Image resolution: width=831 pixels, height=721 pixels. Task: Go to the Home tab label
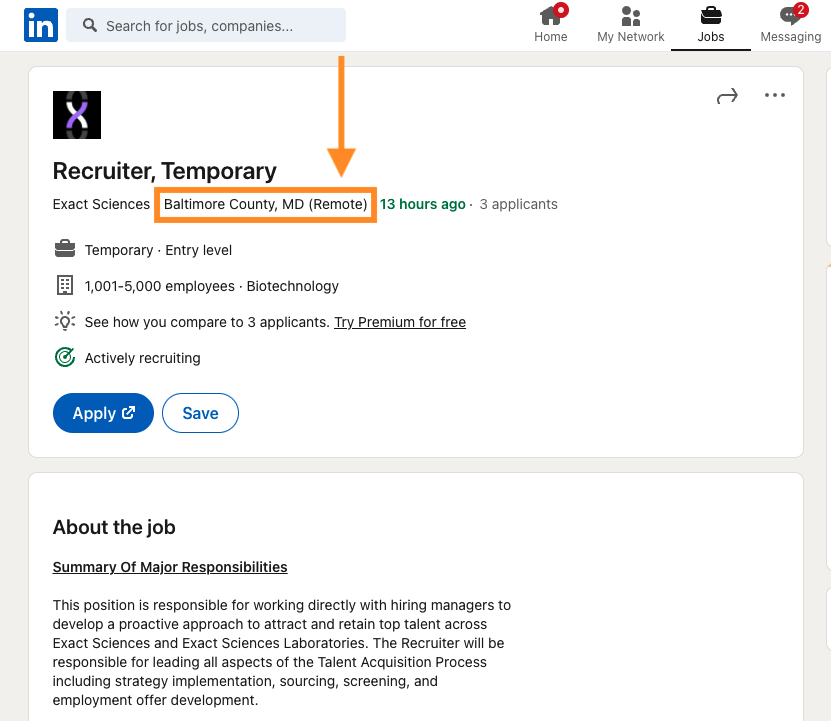[x=550, y=37]
